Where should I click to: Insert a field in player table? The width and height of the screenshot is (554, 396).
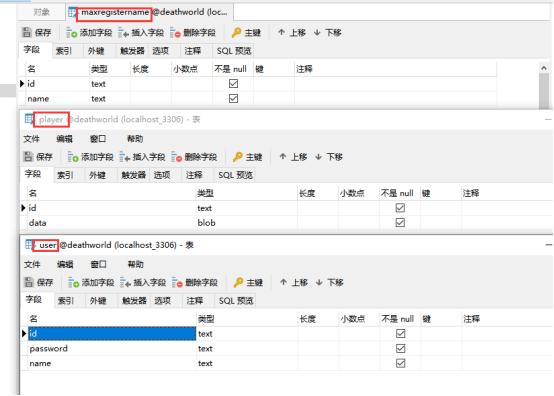142,156
